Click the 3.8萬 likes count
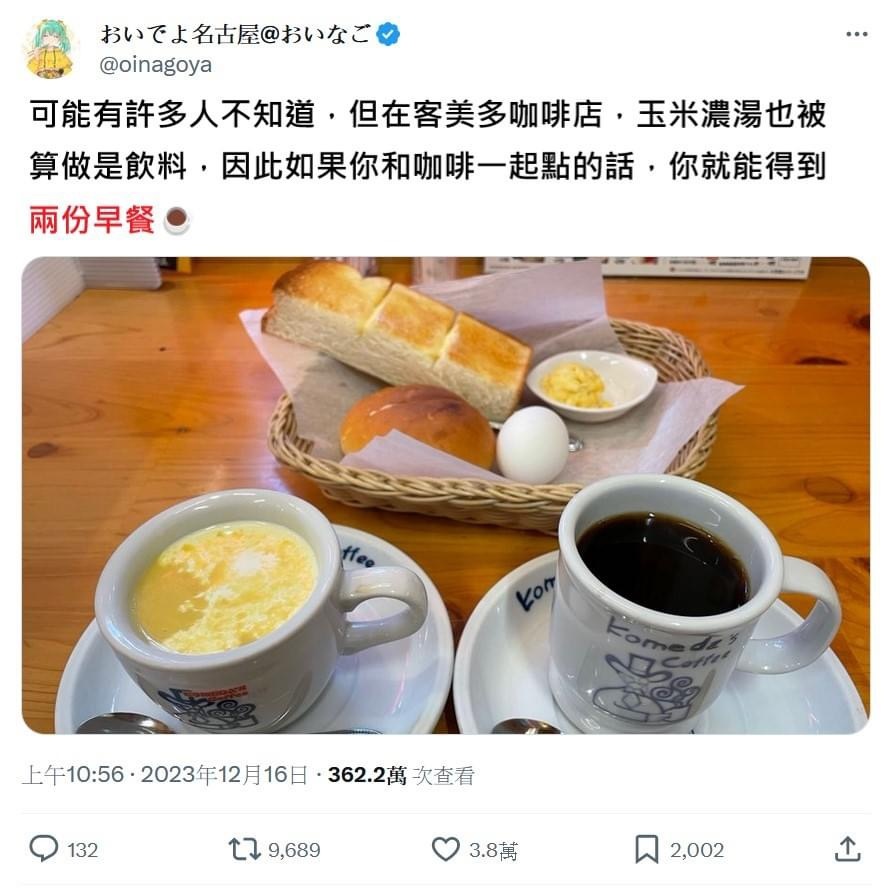889x888 pixels. [493, 850]
